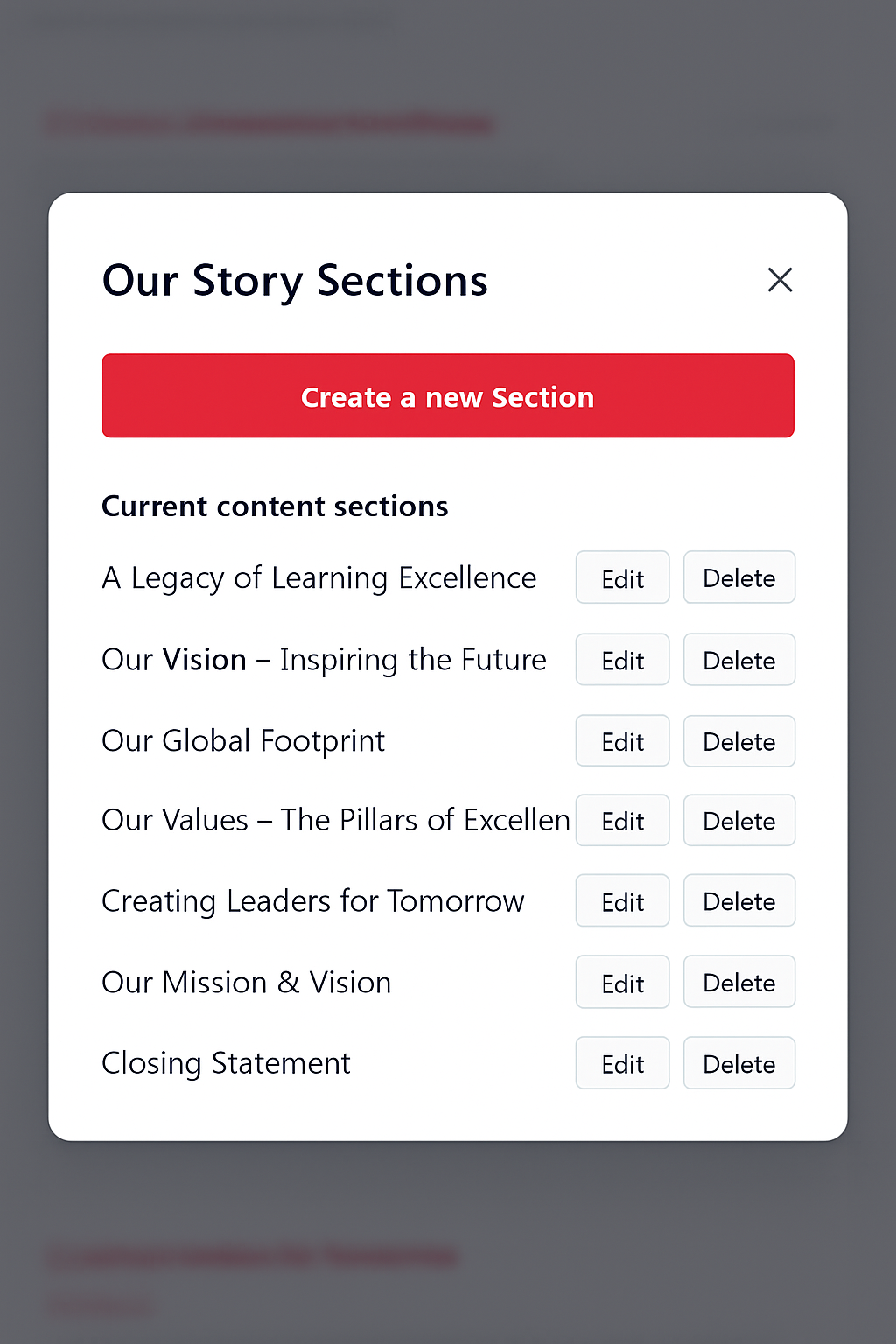Select the Our Global Footprint title text

point(243,741)
